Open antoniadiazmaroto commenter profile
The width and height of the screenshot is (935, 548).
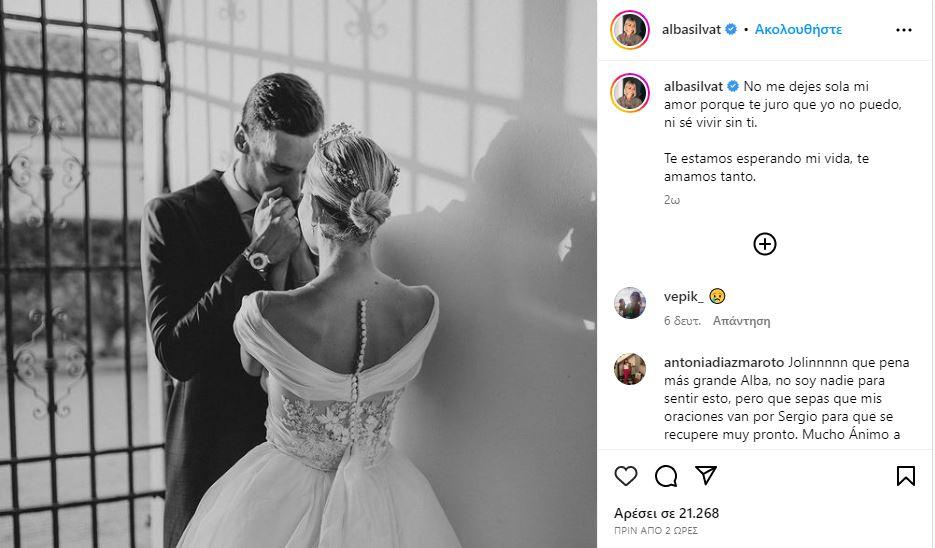pyautogui.click(x=724, y=362)
